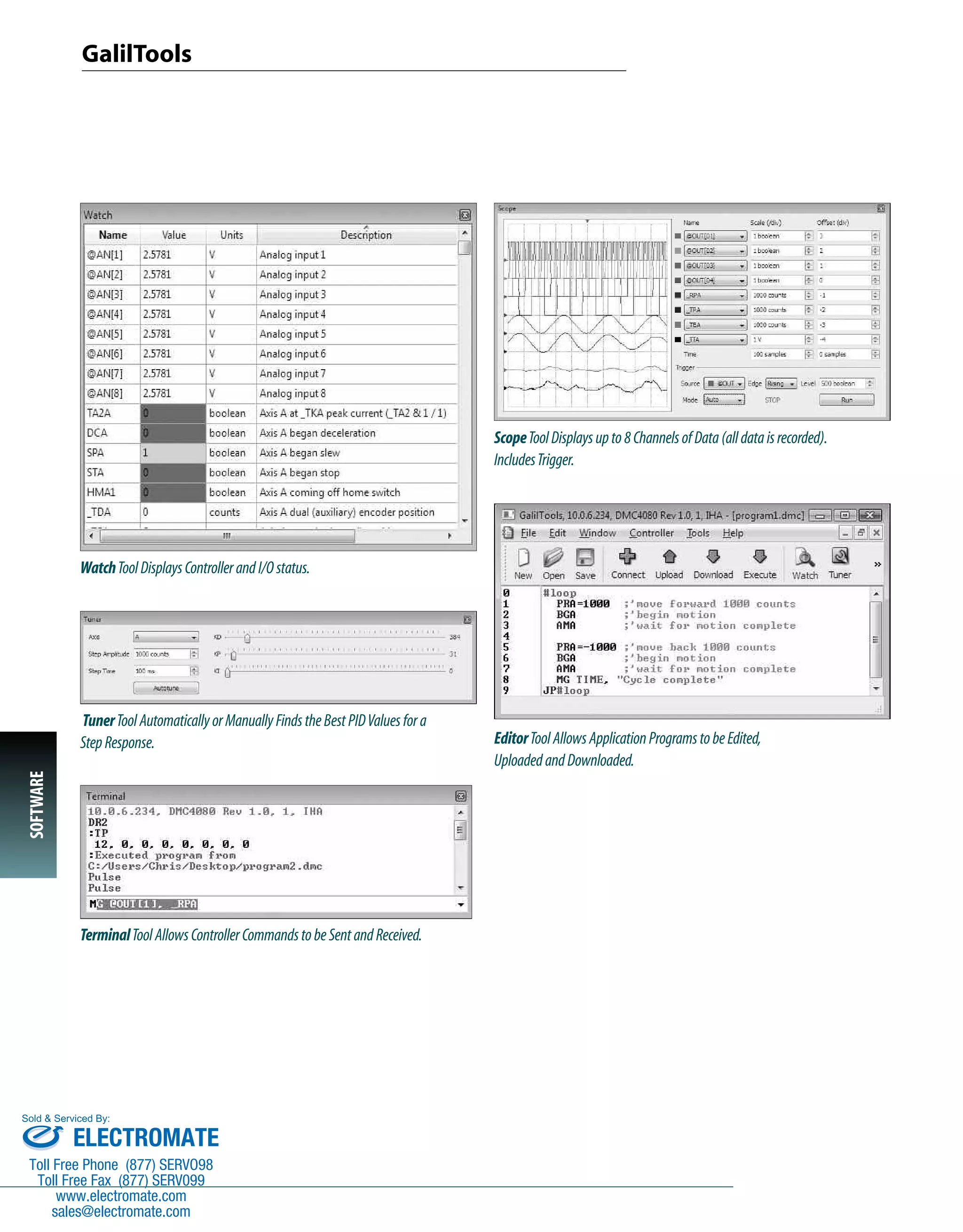Click the Open folder icon

coord(553,558)
